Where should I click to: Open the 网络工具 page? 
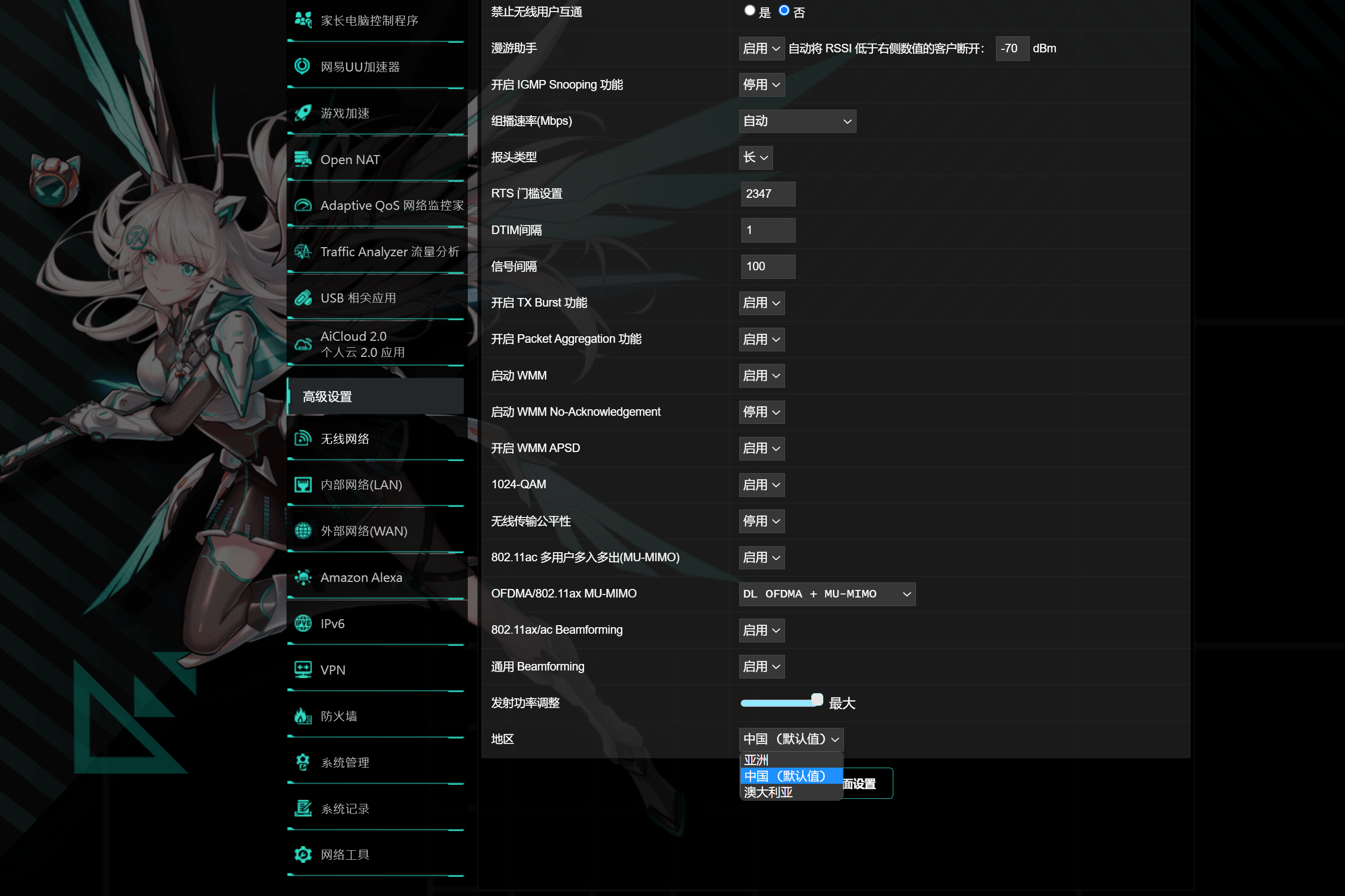pyautogui.click(x=375, y=854)
